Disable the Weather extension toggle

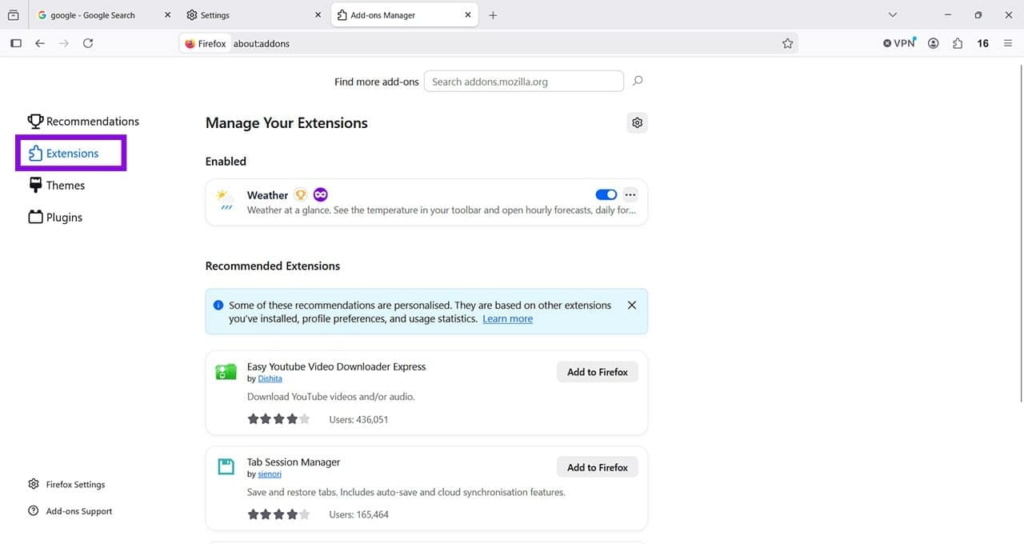tap(606, 195)
